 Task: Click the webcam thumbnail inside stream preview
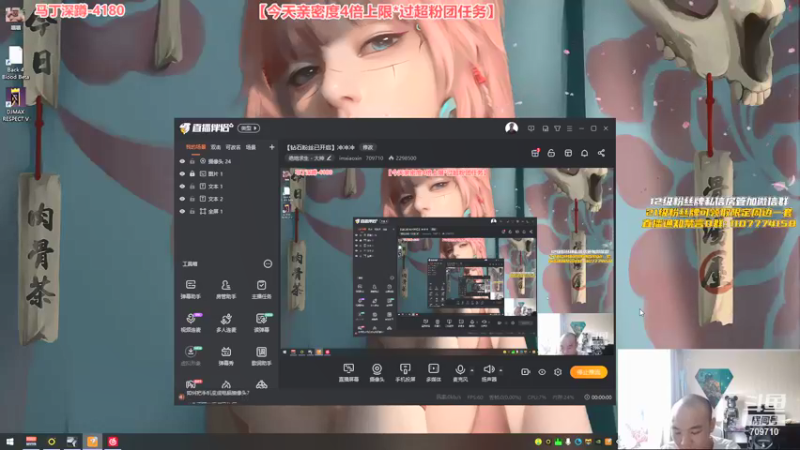point(576,334)
